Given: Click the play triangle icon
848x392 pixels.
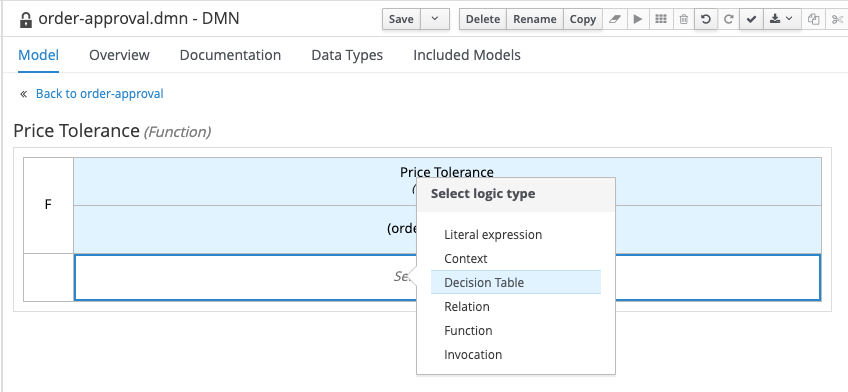Looking at the screenshot, I should click(x=638, y=19).
